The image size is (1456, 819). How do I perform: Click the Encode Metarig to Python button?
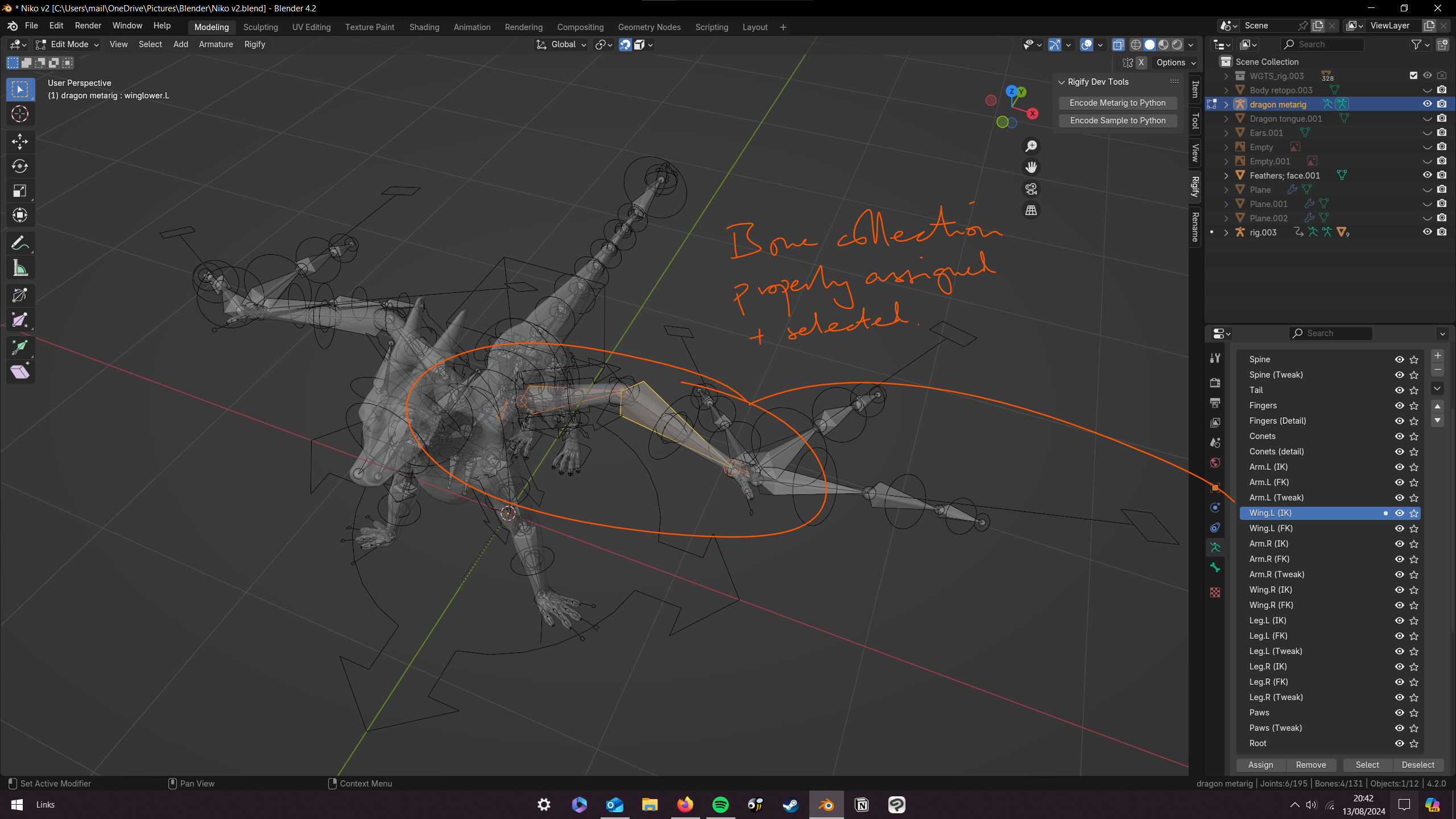(1117, 102)
